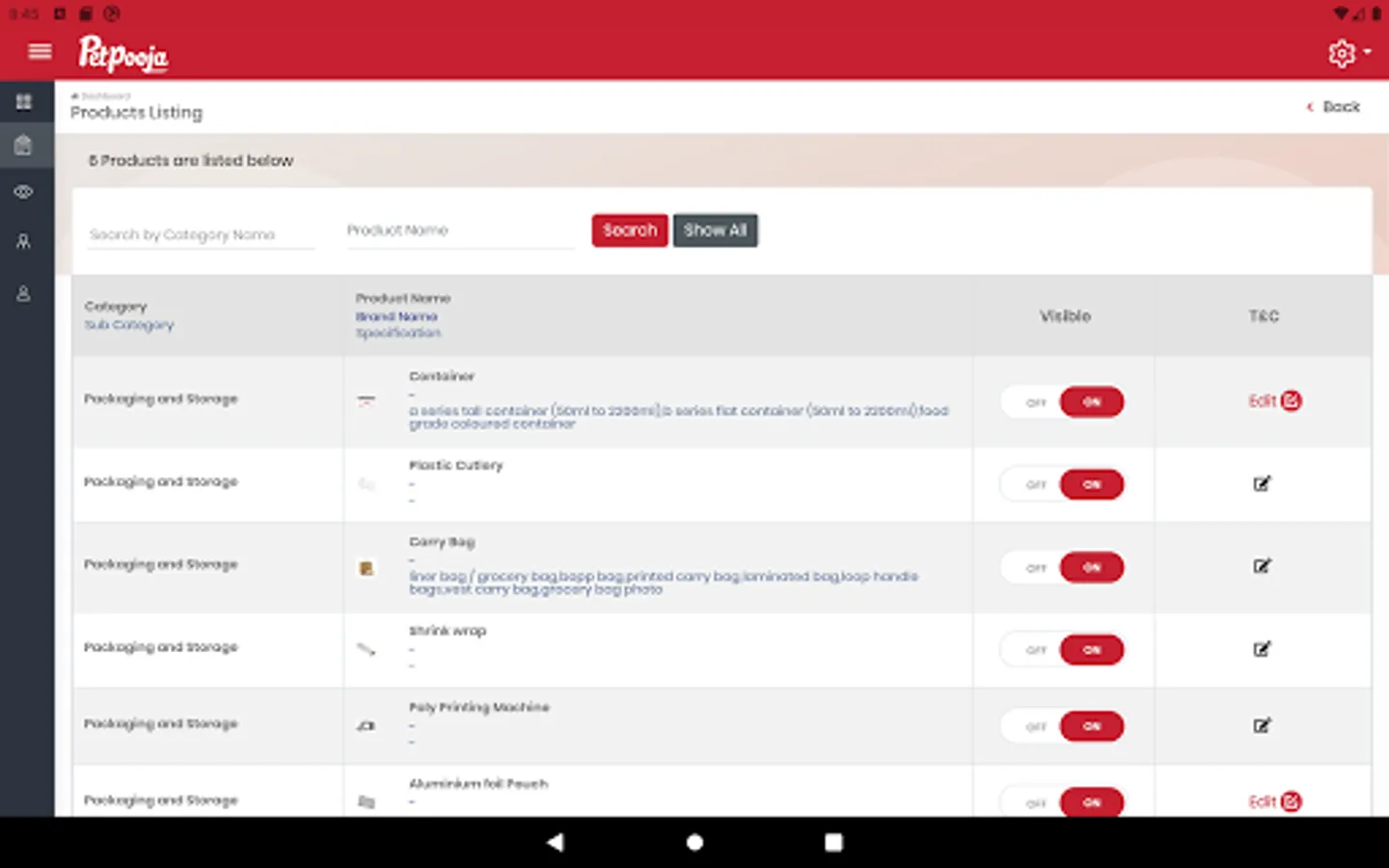Open the eye icon in sidebar
The image size is (1389, 868).
click(x=24, y=192)
